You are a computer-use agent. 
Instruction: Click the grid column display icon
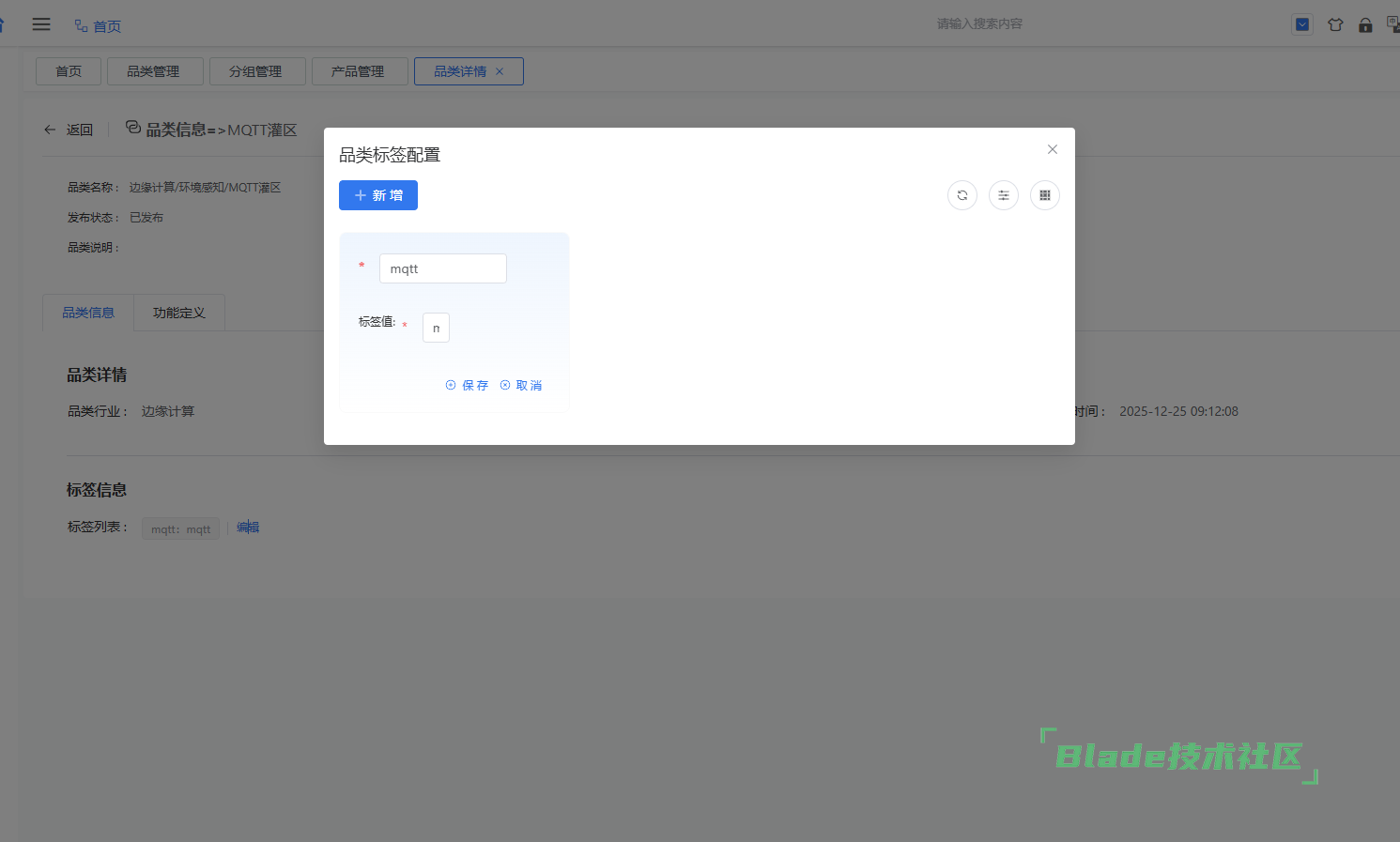click(x=1045, y=195)
